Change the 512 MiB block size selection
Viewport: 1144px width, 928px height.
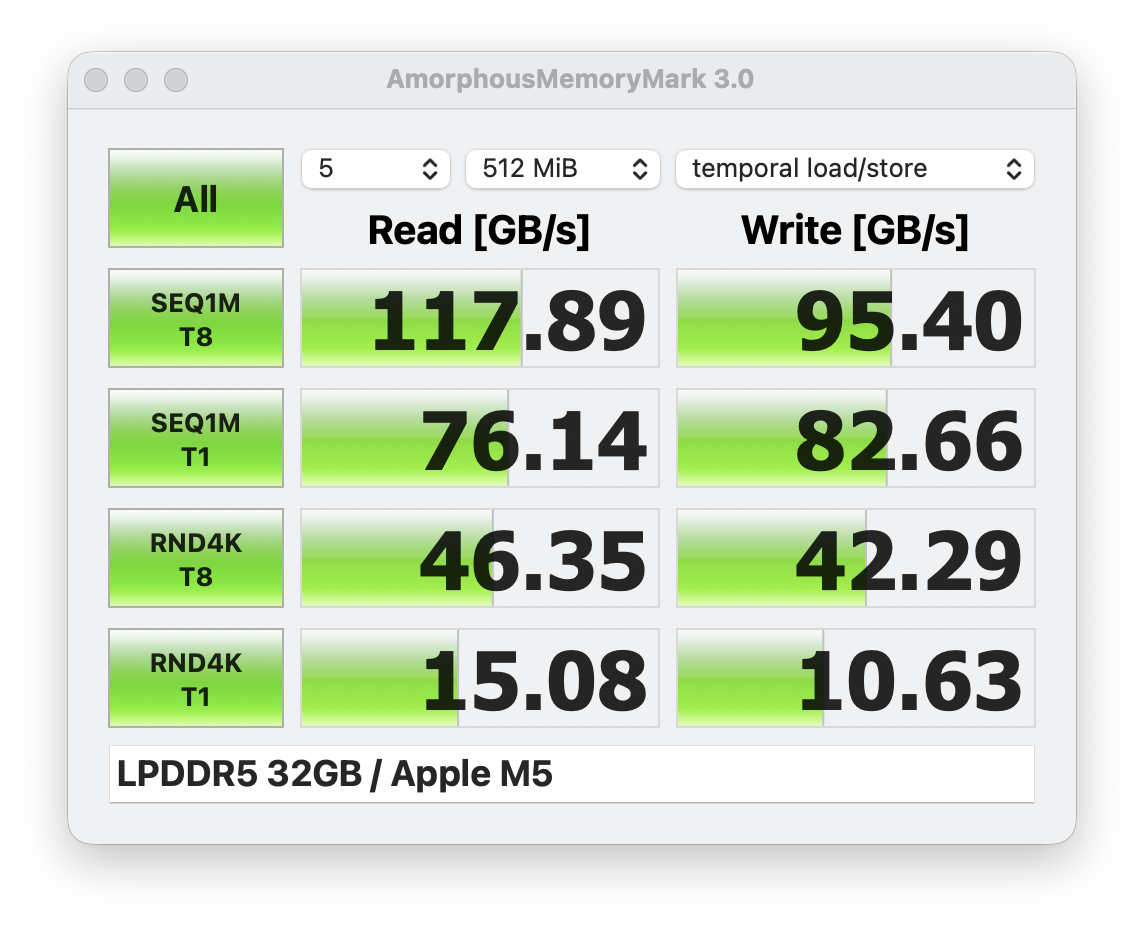[562, 169]
